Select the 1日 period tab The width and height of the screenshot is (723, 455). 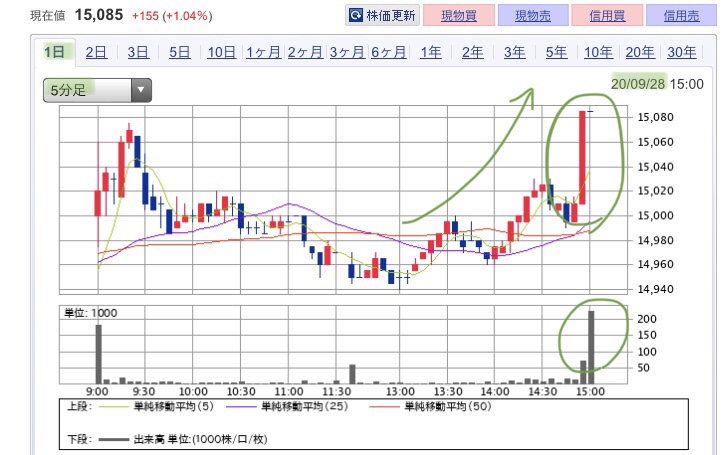54,52
